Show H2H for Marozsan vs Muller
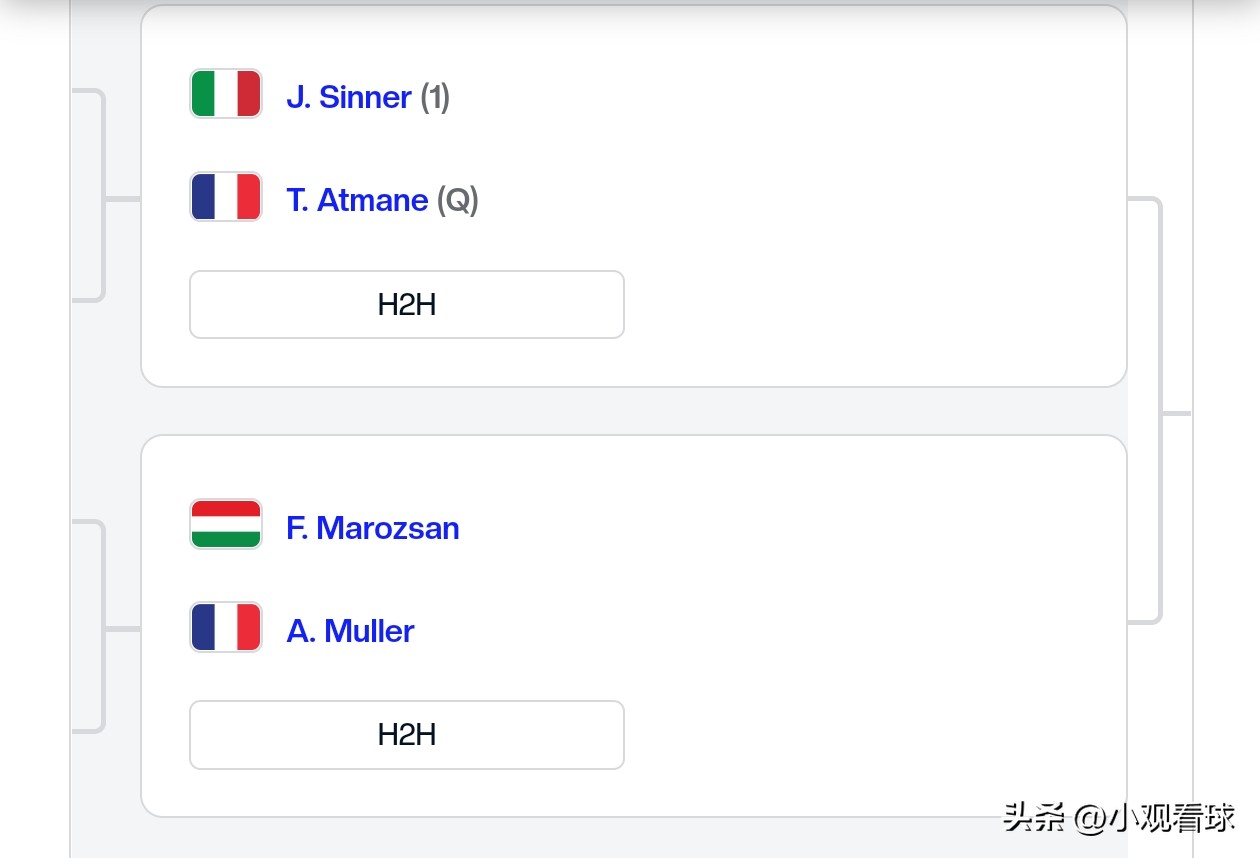The image size is (1260, 858). click(407, 735)
